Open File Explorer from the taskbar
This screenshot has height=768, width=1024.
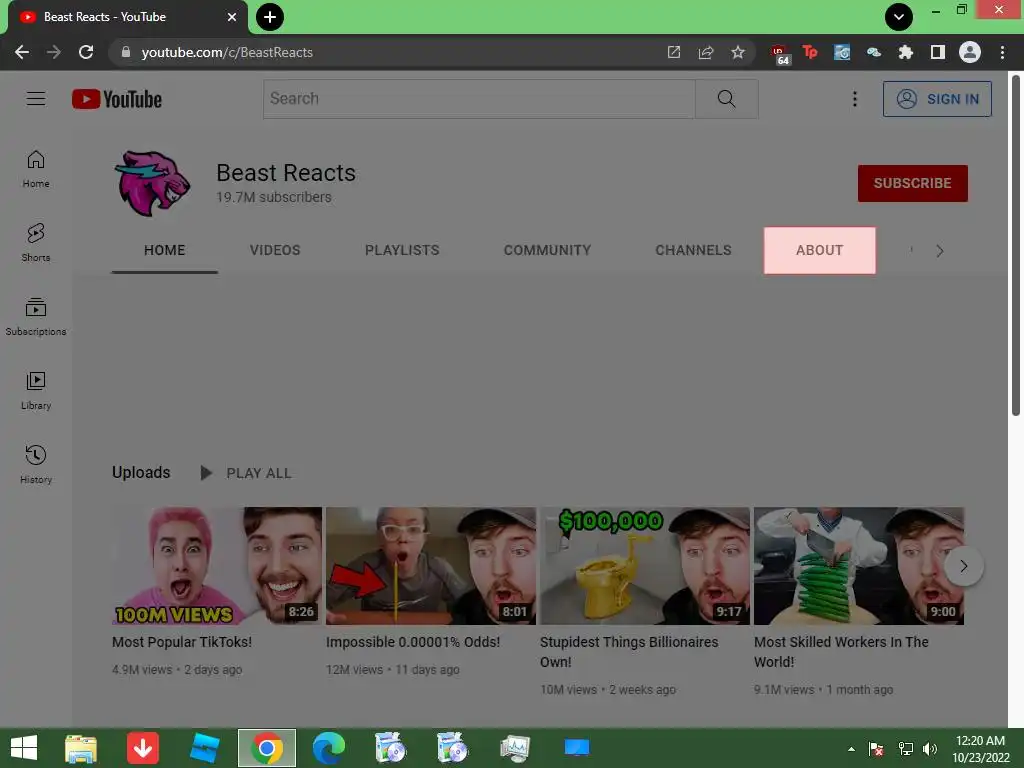[x=81, y=748]
